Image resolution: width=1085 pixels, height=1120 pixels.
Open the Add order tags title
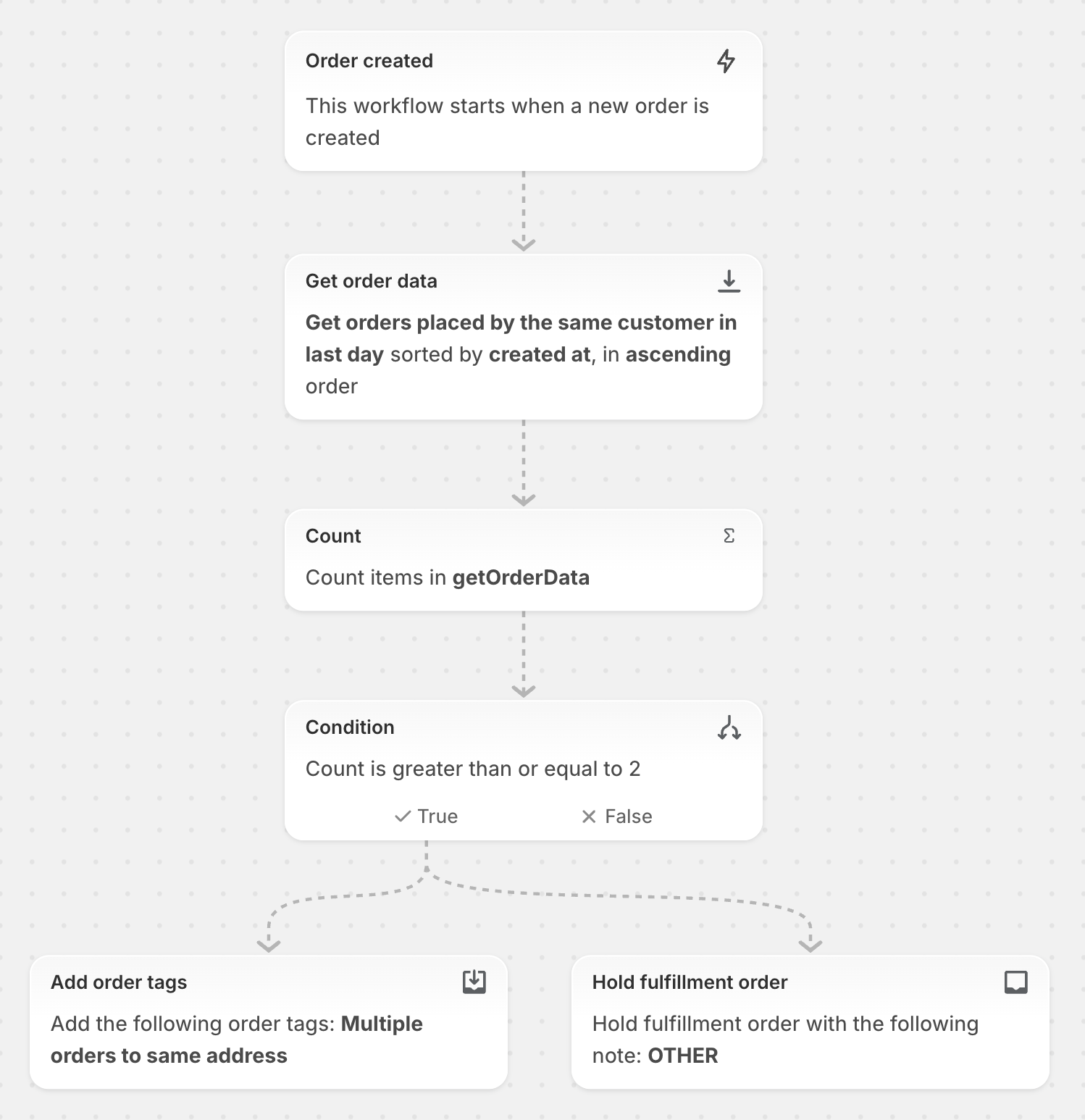tap(119, 982)
